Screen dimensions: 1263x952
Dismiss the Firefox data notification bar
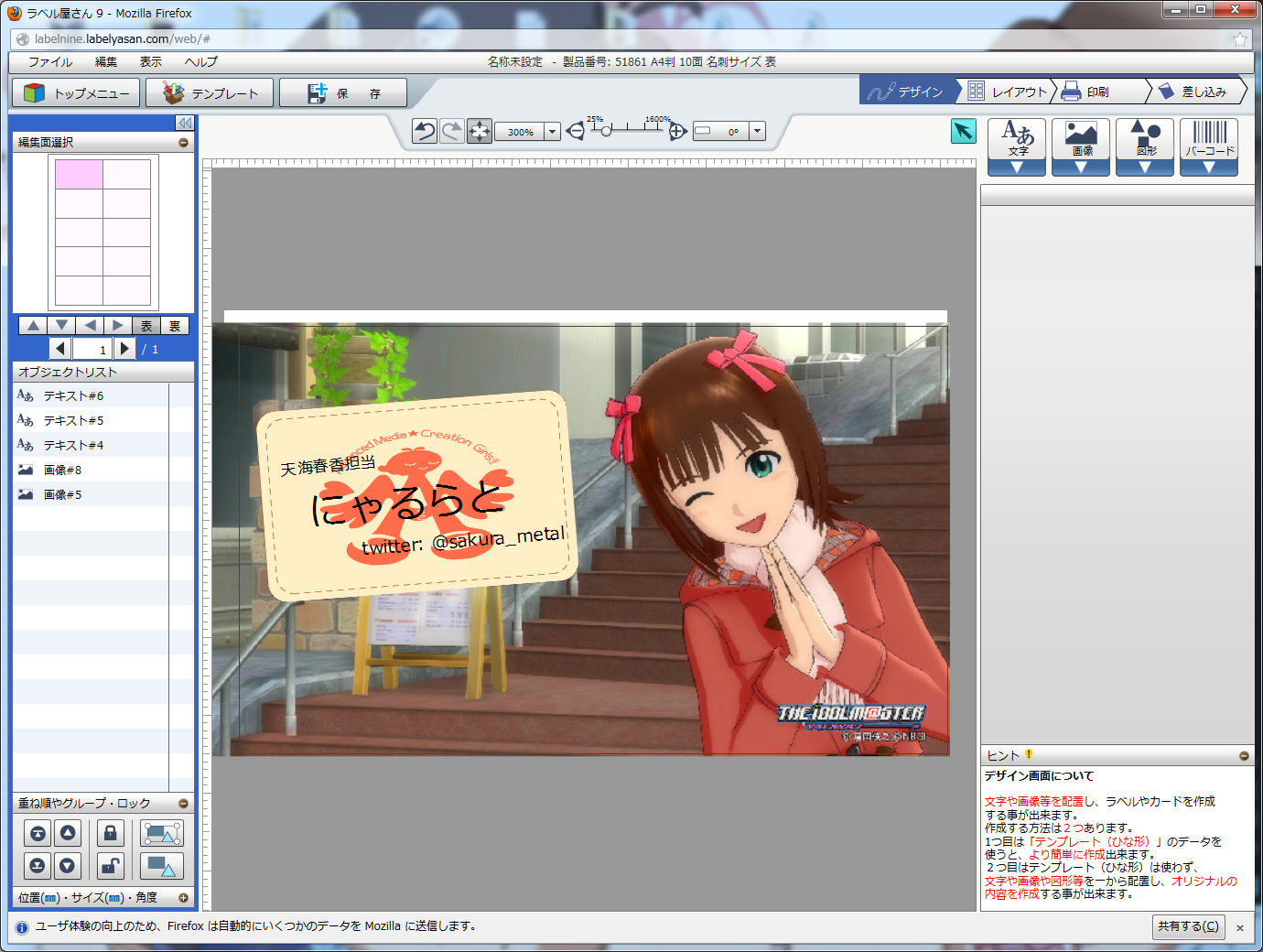(1240, 927)
